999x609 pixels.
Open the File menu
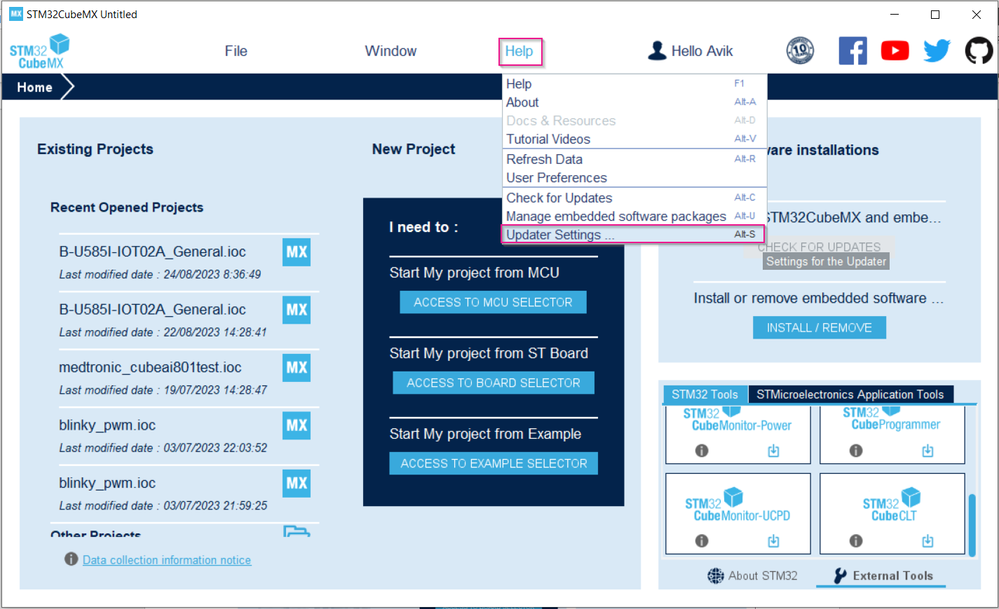236,51
